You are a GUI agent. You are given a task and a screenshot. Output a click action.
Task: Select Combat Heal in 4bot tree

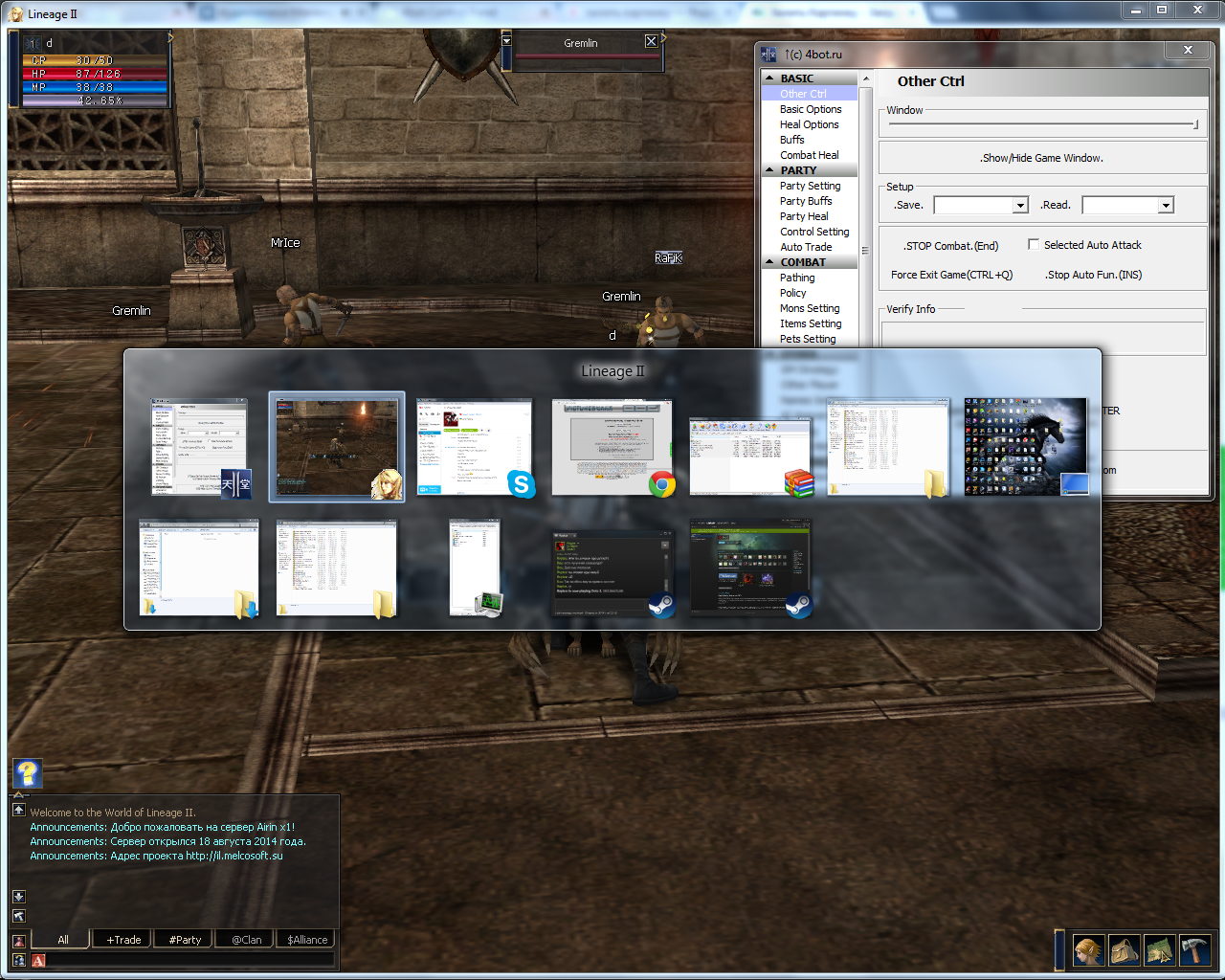[x=809, y=155]
